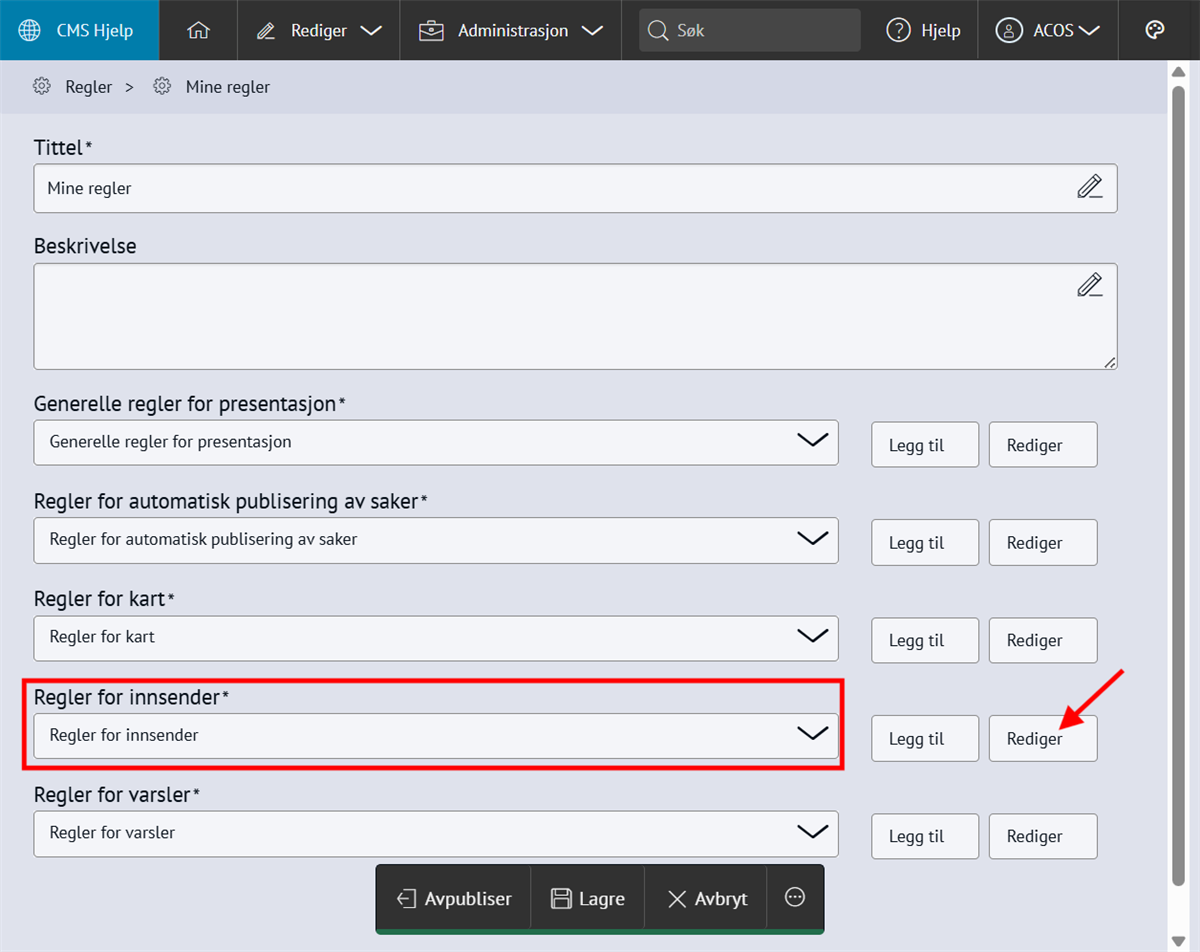Image resolution: width=1200 pixels, height=952 pixels.
Task: Click Legg til for Regler for kart
Action: click(x=924, y=641)
